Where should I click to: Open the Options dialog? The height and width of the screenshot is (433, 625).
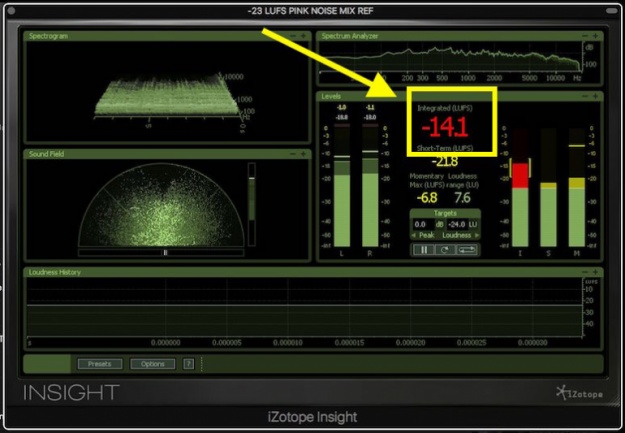[x=152, y=364]
